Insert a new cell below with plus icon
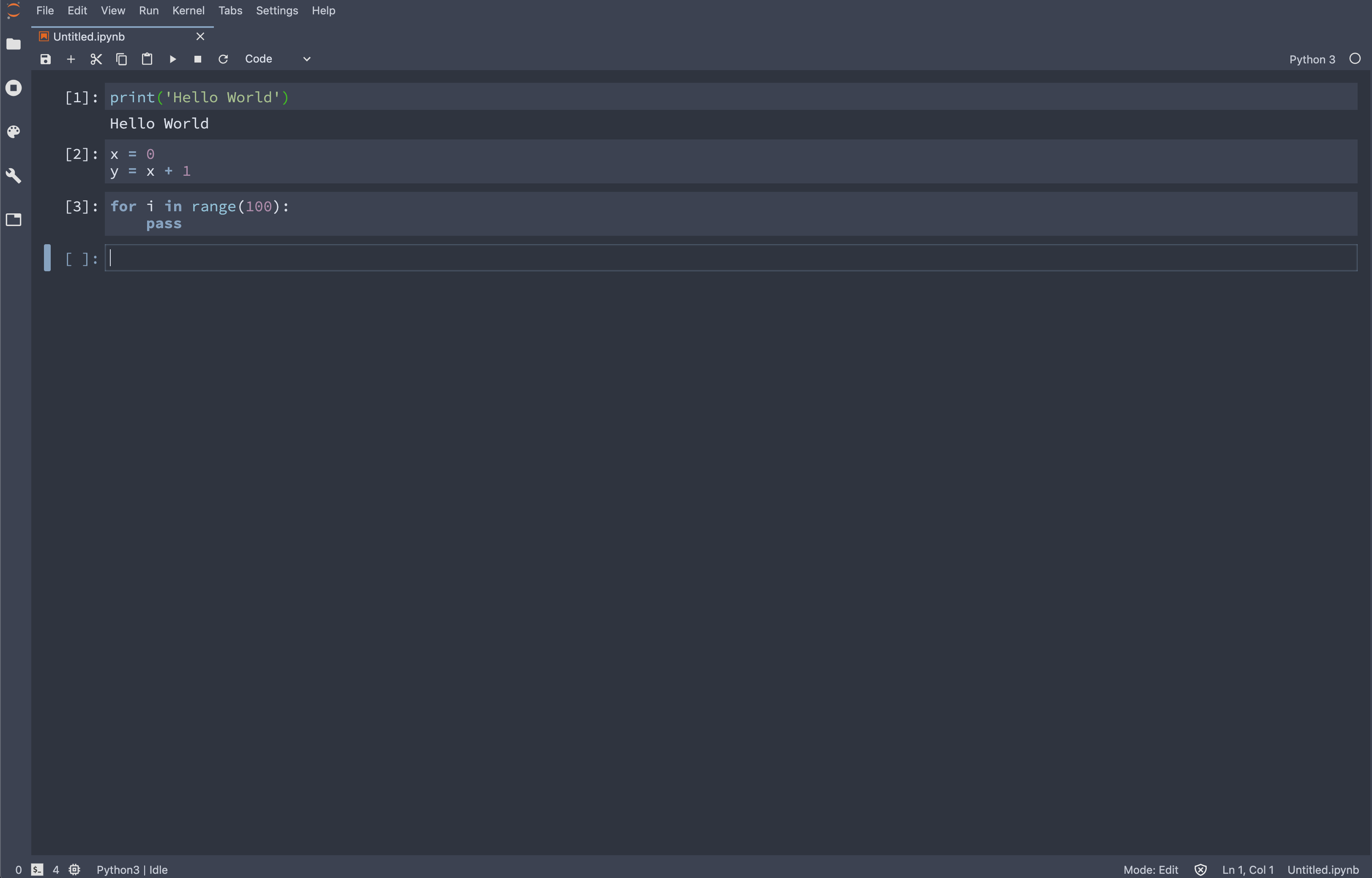The image size is (1372, 878). [71, 59]
